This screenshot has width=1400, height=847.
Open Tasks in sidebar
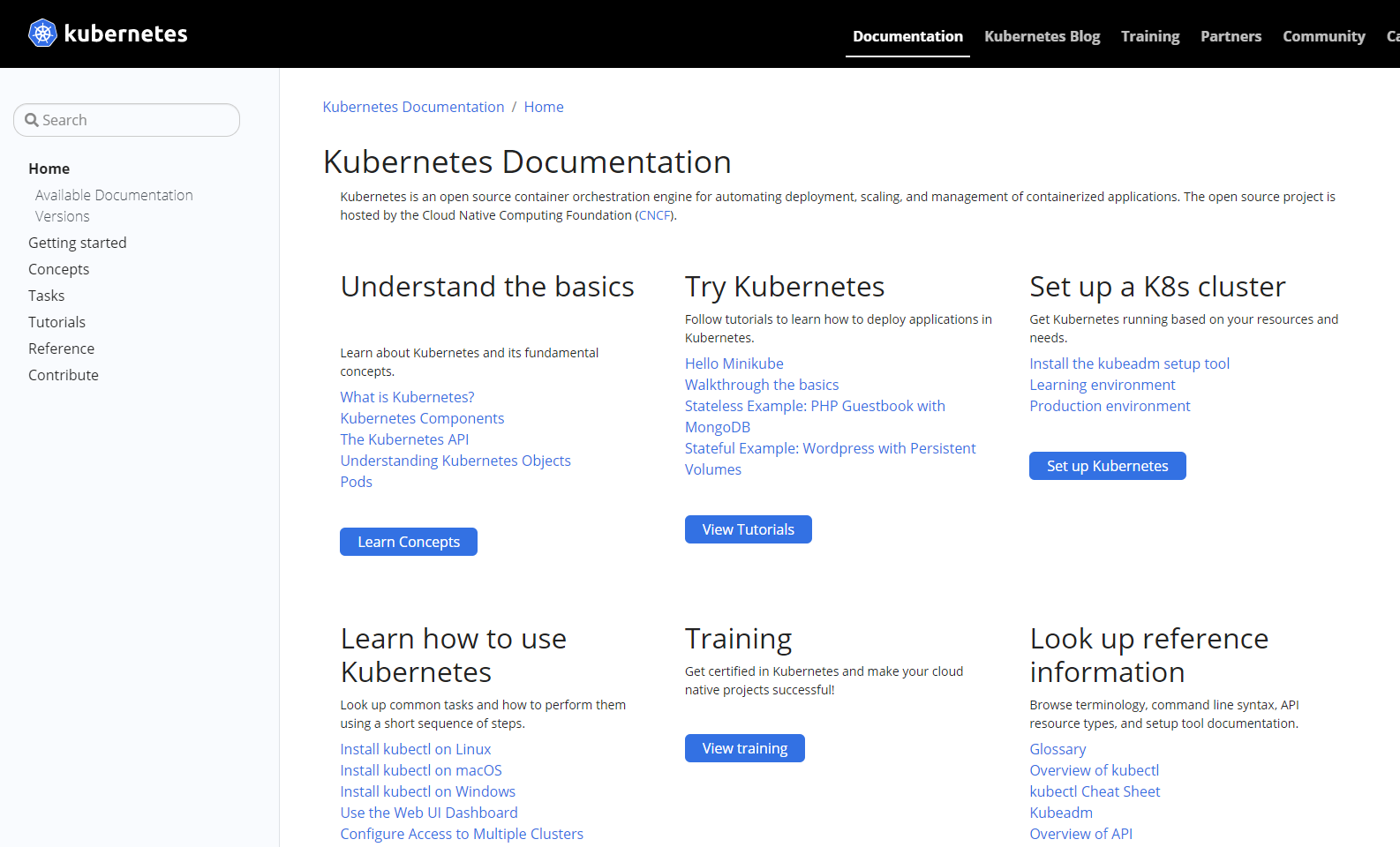pos(46,296)
